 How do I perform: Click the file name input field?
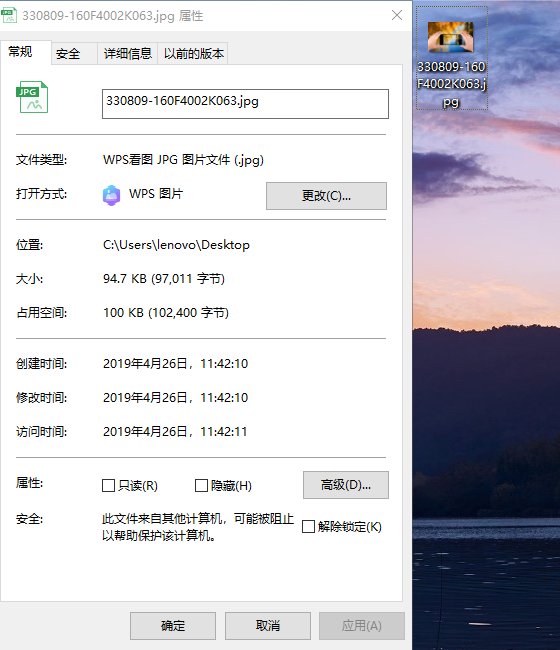(245, 104)
